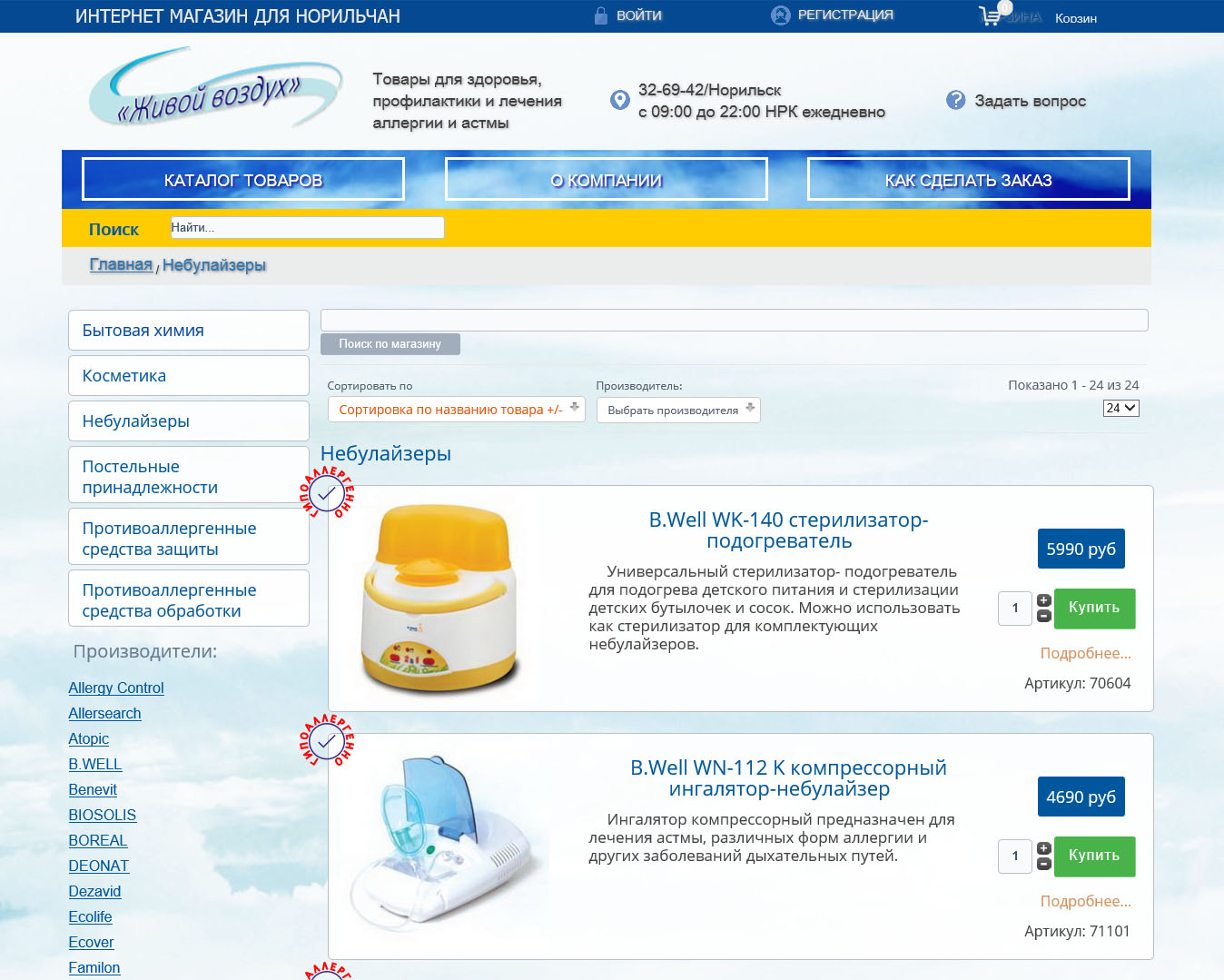Increase quantity for B.Well WK-140
This screenshot has width=1224, height=980.
[1044, 600]
